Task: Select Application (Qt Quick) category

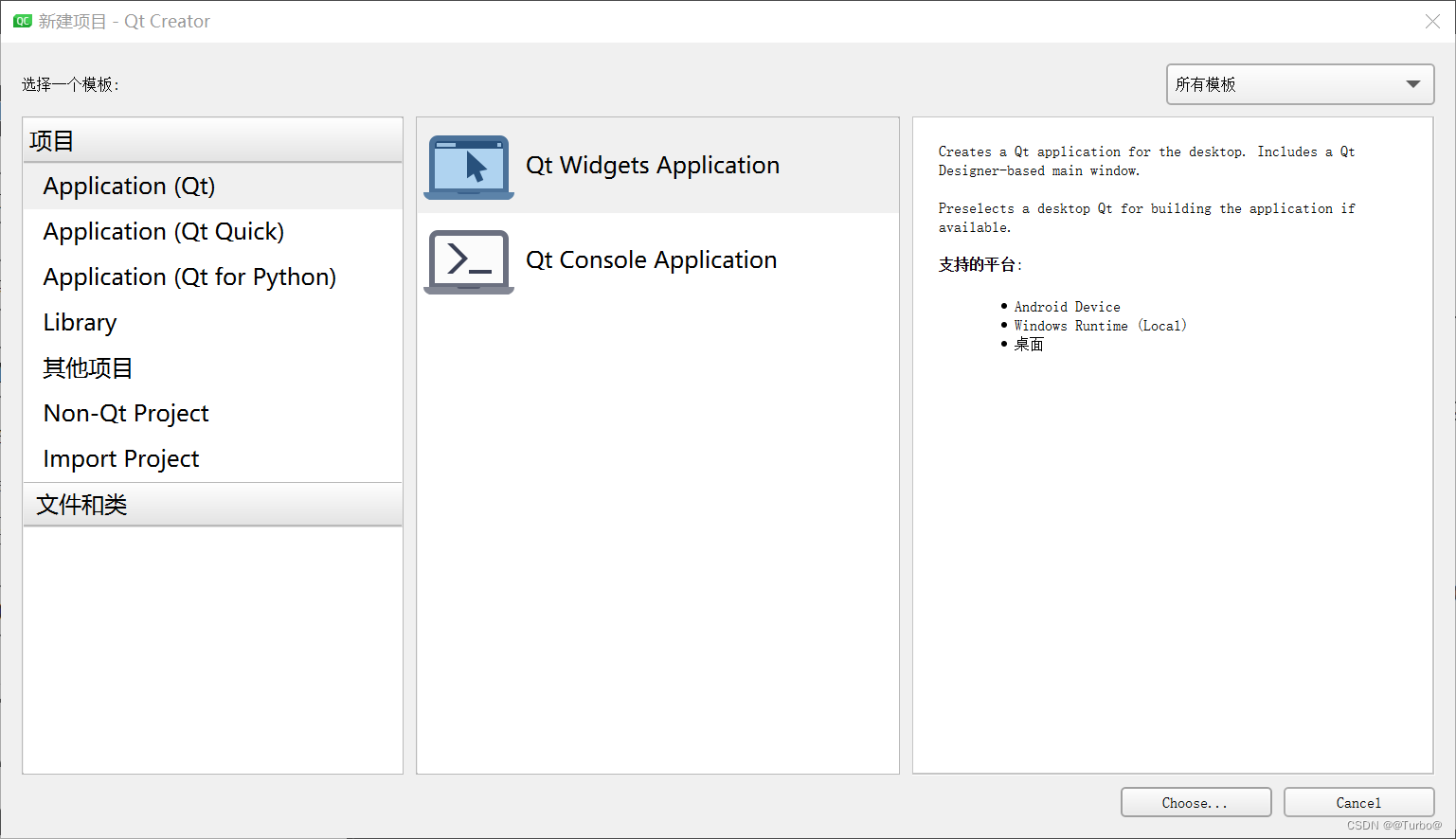Action: click(x=212, y=232)
